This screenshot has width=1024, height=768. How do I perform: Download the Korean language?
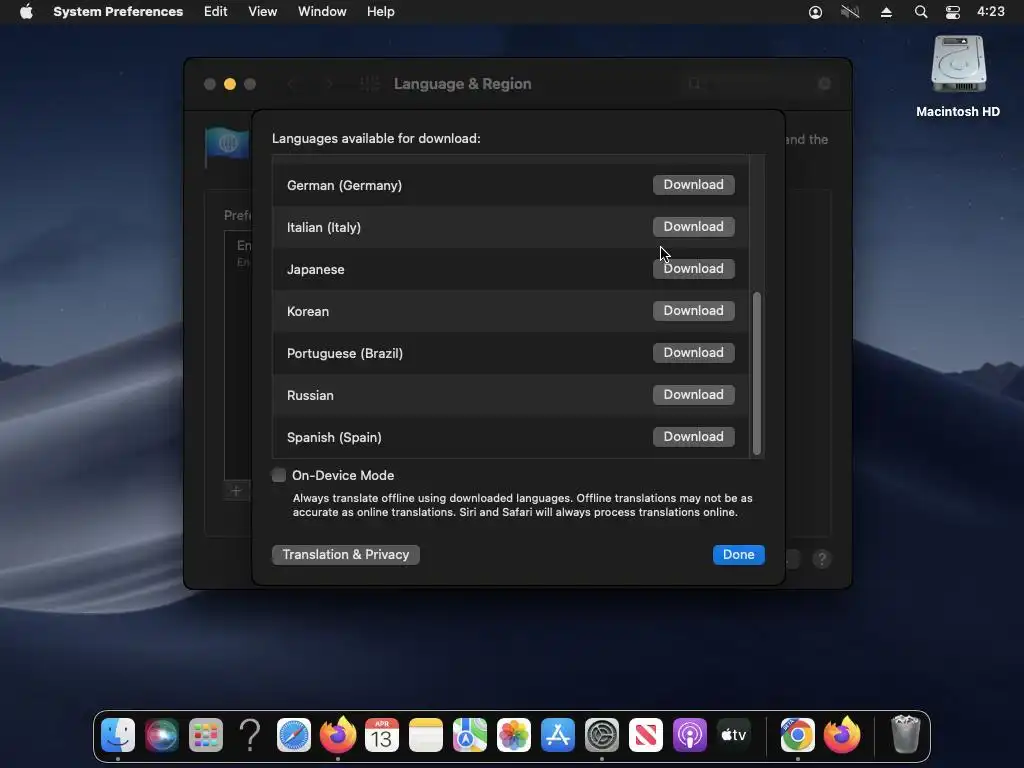tap(694, 311)
